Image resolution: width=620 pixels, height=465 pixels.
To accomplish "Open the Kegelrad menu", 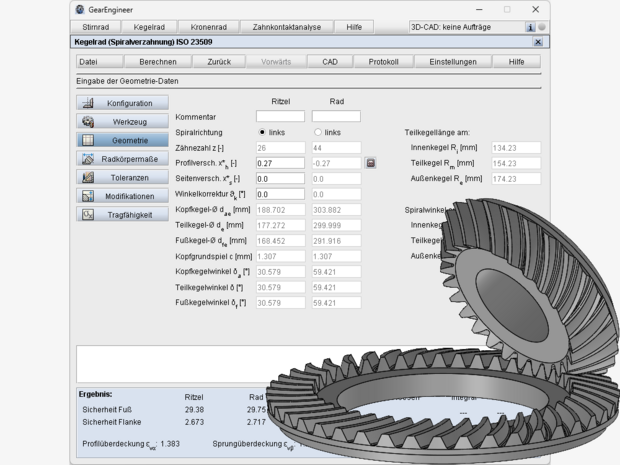I will [149, 27].
